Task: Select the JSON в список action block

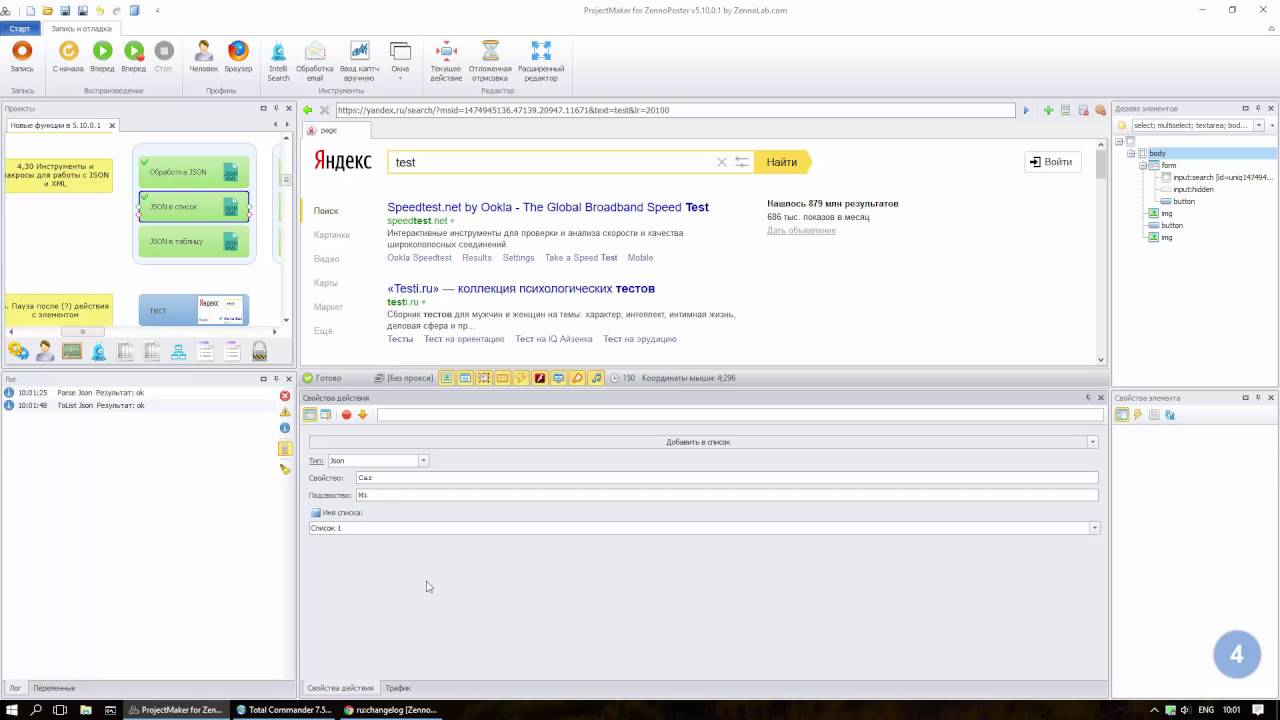Action: pos(194,207)
